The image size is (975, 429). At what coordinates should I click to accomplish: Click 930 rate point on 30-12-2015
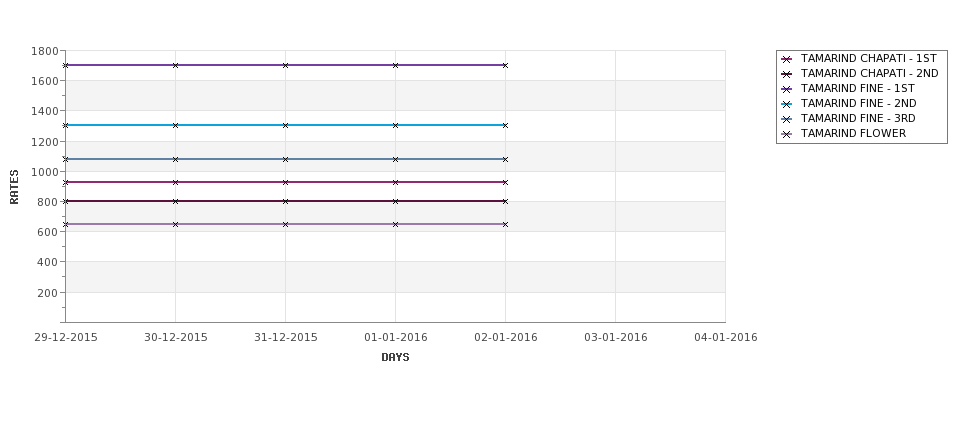tap(175, 182)
